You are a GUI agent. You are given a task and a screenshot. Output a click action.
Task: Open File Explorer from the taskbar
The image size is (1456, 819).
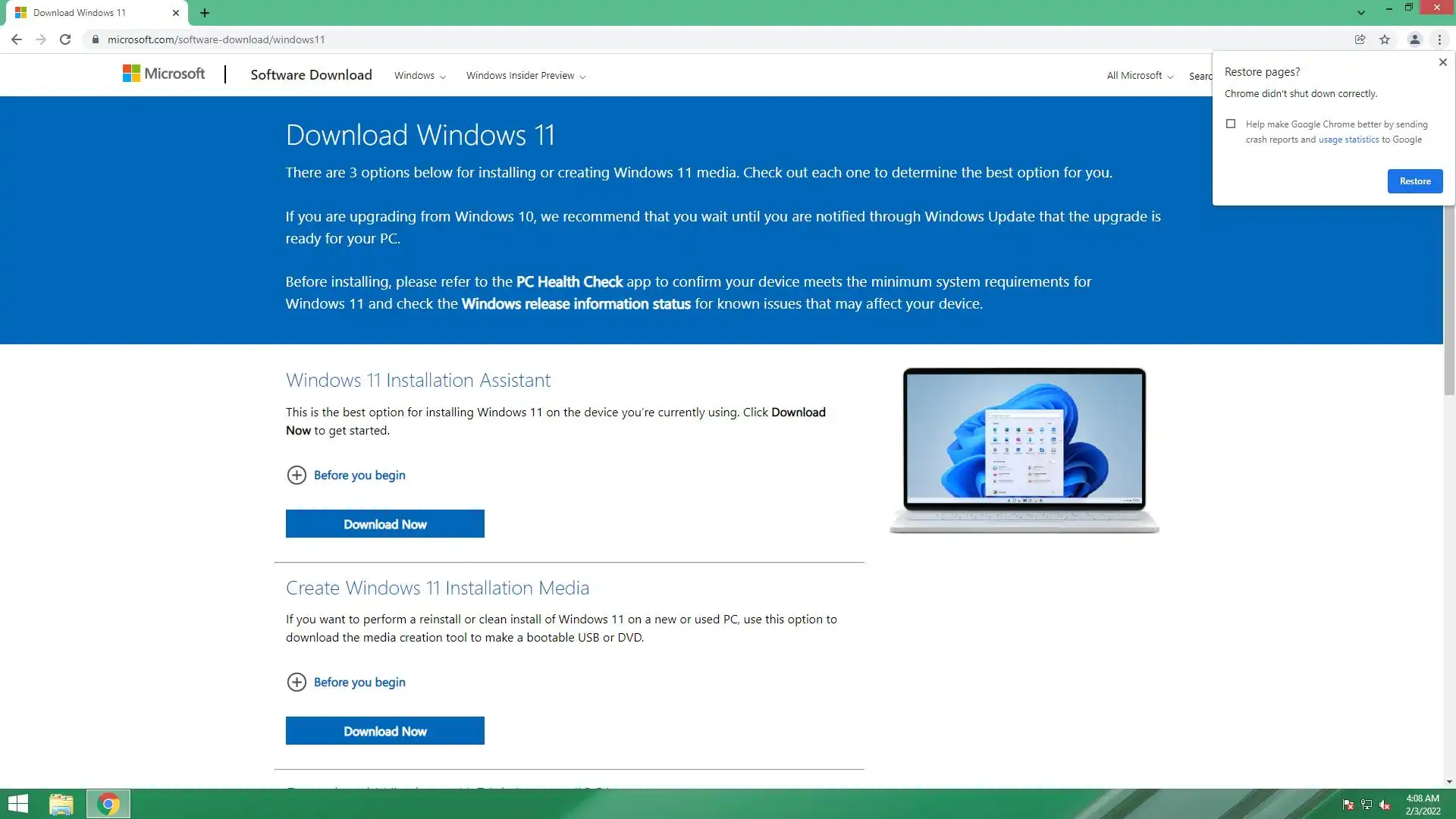tap(61, 804)
